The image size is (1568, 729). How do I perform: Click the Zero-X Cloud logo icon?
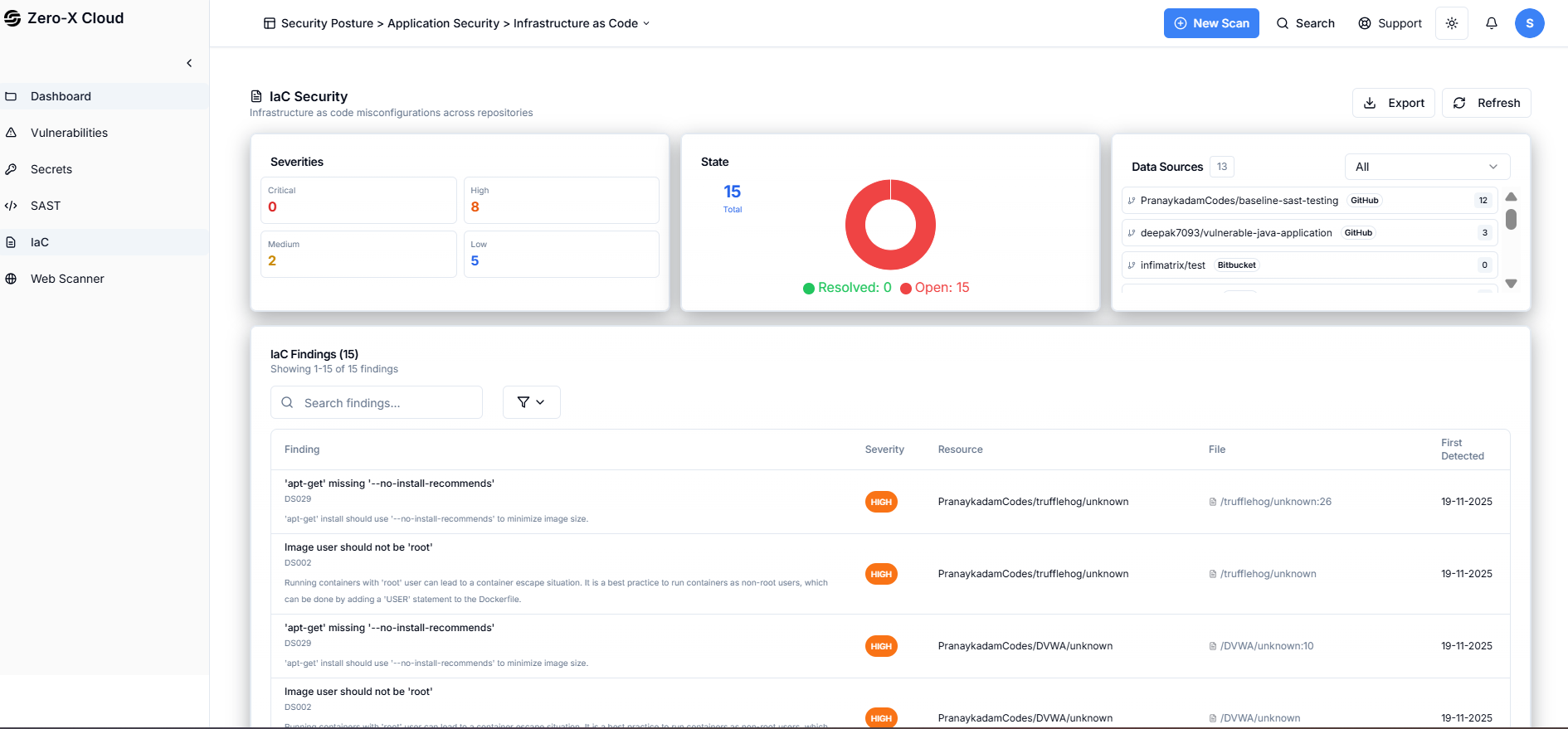12,18
